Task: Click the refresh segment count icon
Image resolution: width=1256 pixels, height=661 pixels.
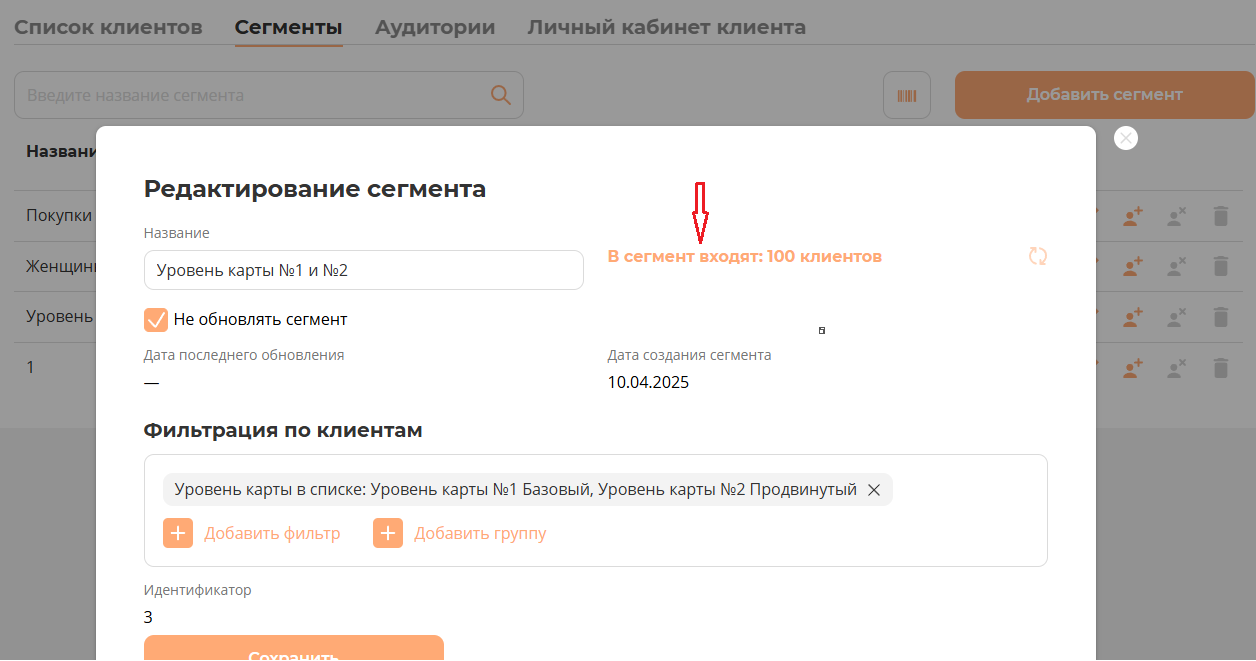Action: click(1038, 256)
